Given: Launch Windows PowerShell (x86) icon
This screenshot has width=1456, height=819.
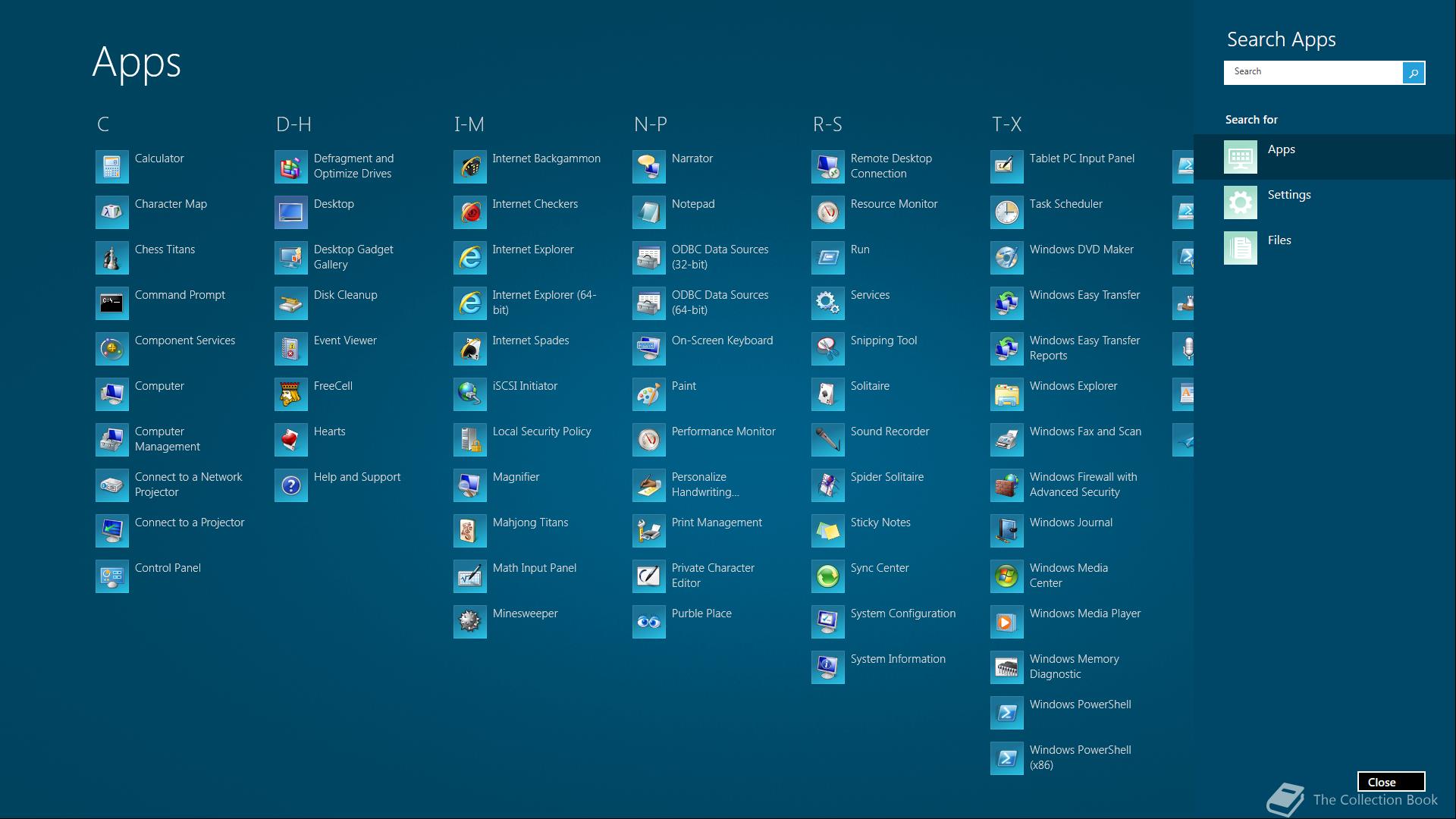Looking at the screenshot, I should point(1007,758).
